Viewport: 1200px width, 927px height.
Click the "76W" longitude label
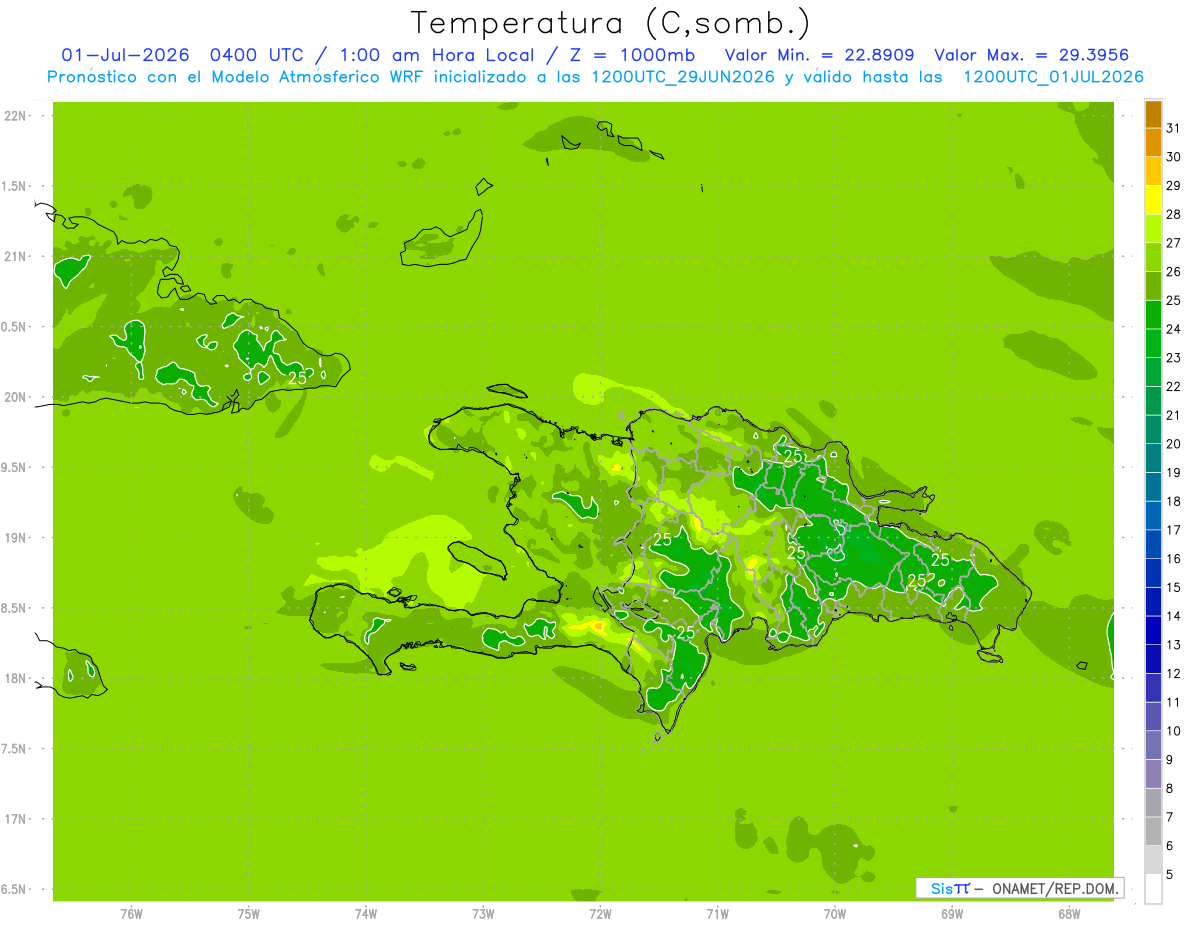pyautogui.click(x=131, y=913)
